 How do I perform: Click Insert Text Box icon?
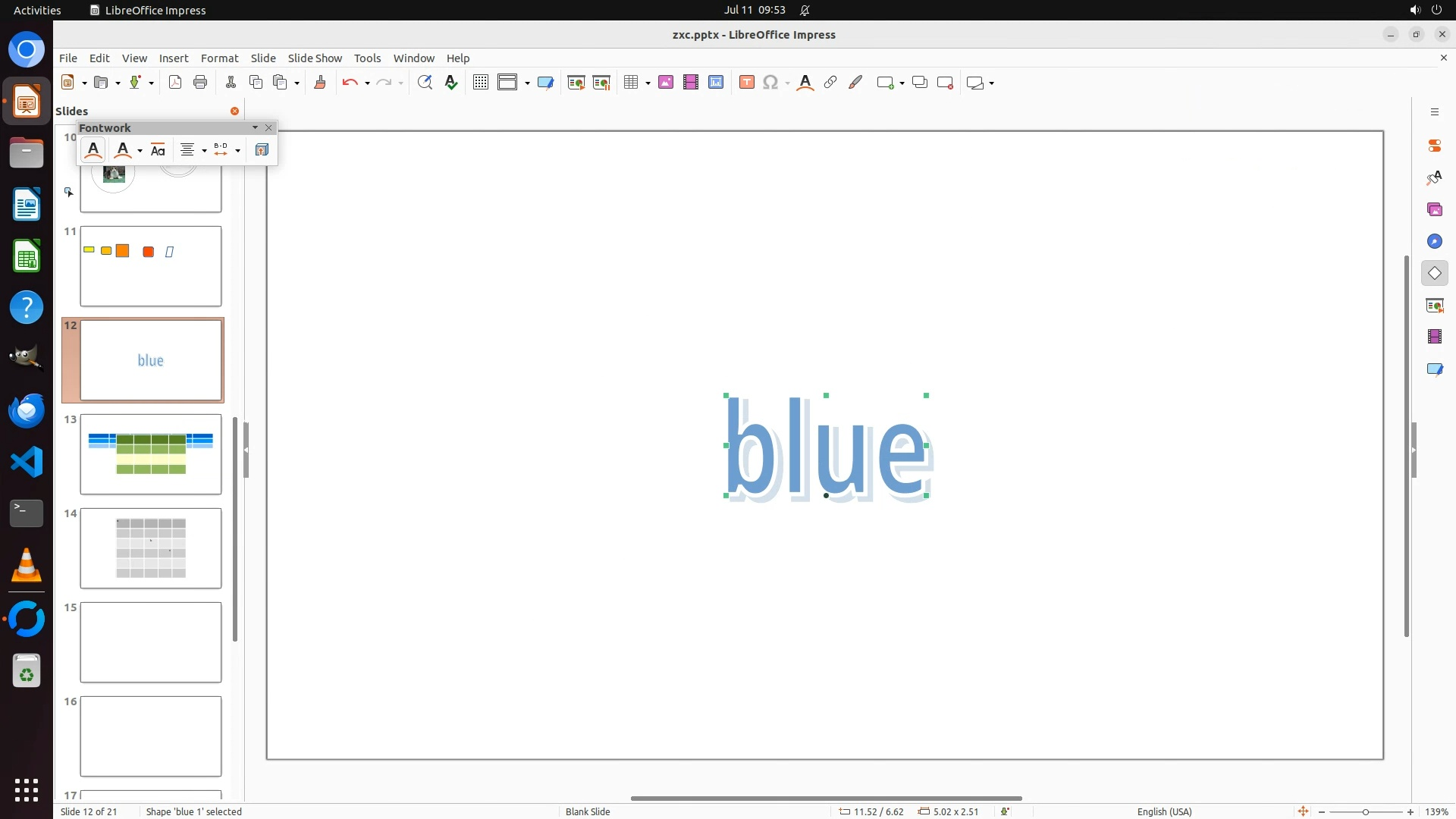746,83
